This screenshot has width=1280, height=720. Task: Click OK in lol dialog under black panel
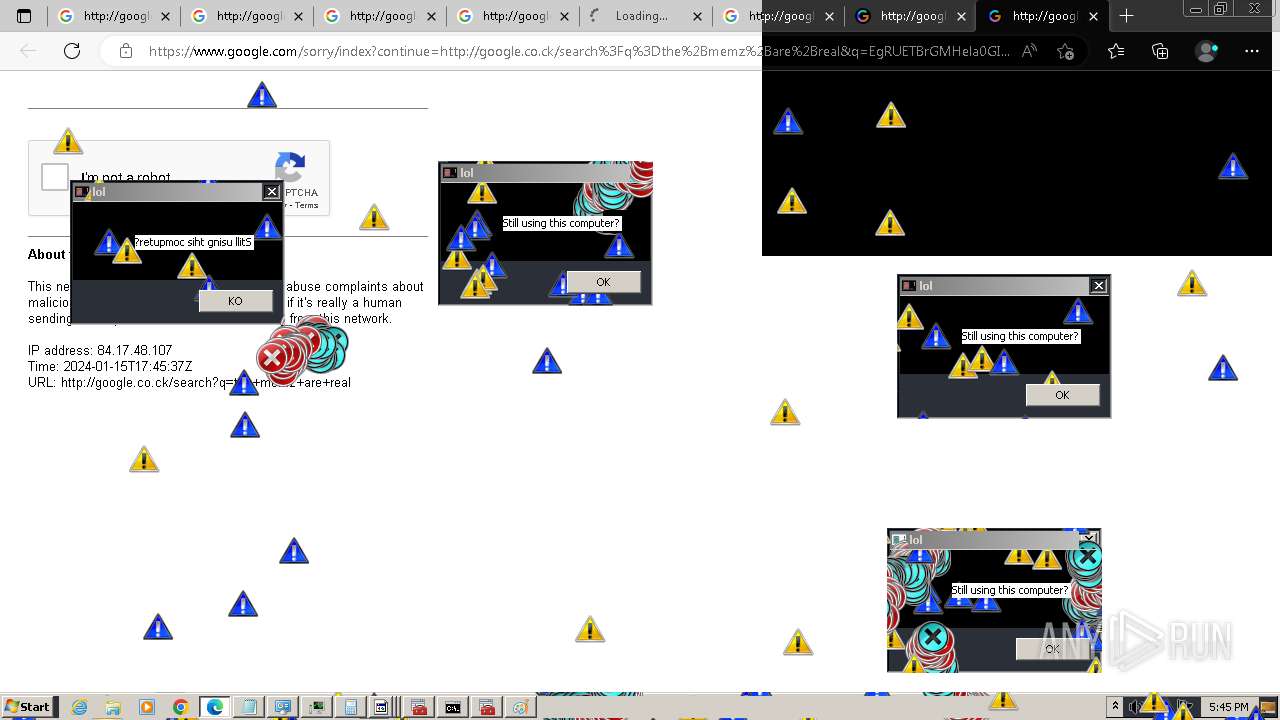coord(1062,395)
